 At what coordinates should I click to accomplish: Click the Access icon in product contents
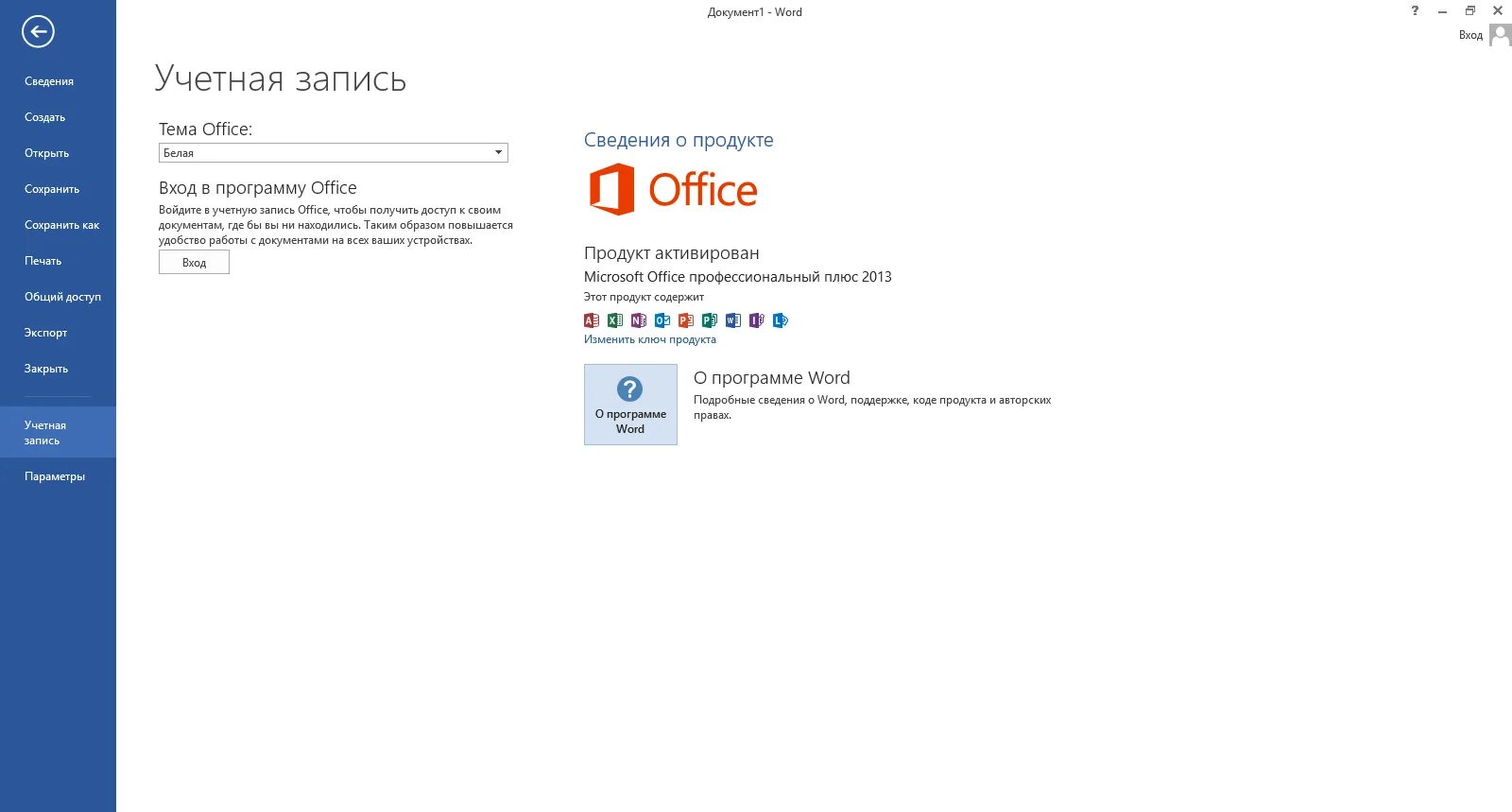[x=592, y=320]
